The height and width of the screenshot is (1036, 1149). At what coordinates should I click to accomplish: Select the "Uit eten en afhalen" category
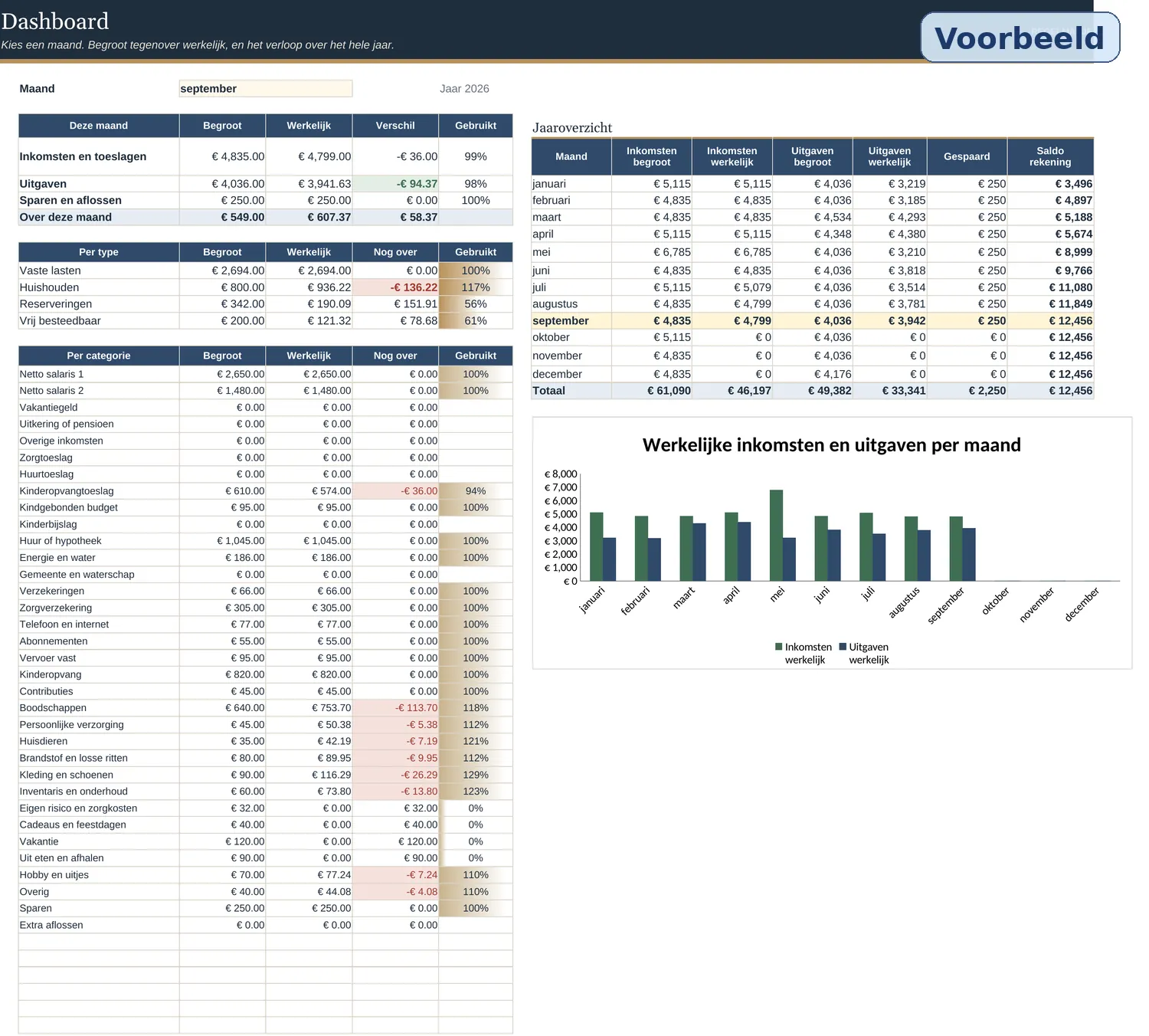point(62,858)
